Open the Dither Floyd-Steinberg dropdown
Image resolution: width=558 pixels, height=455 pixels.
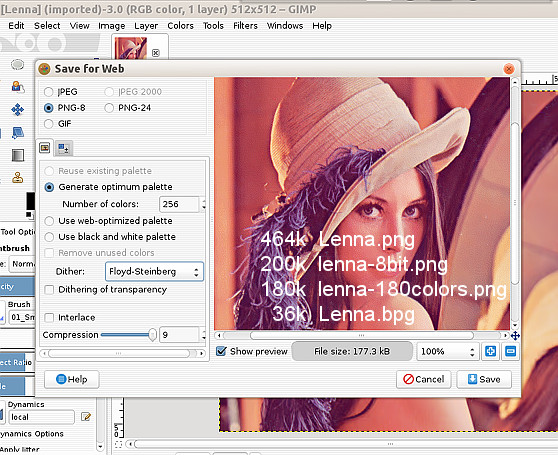point(154,272)
